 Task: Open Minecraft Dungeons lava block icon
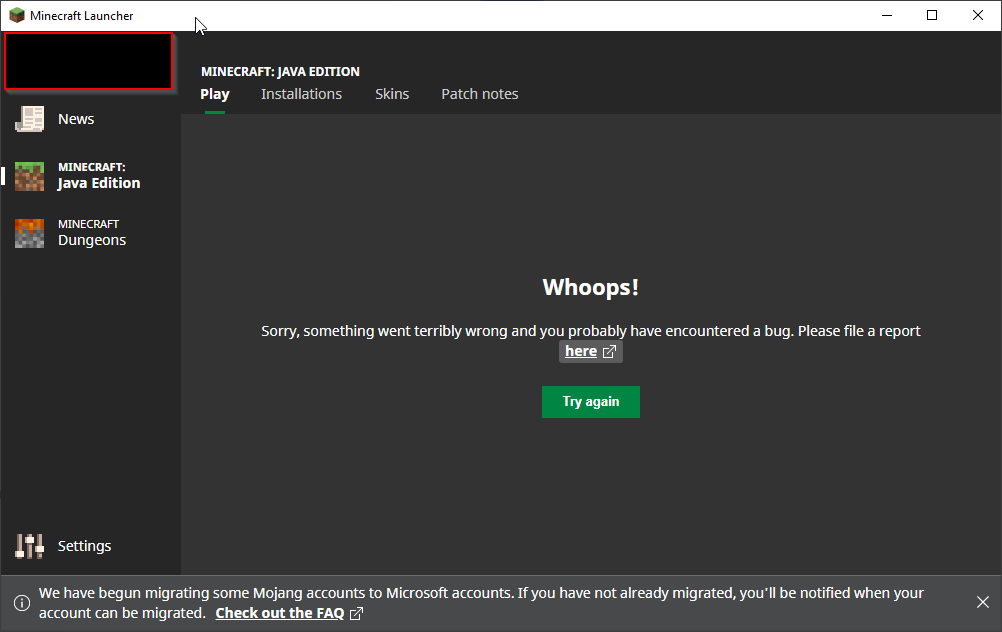tap(29, 233)
